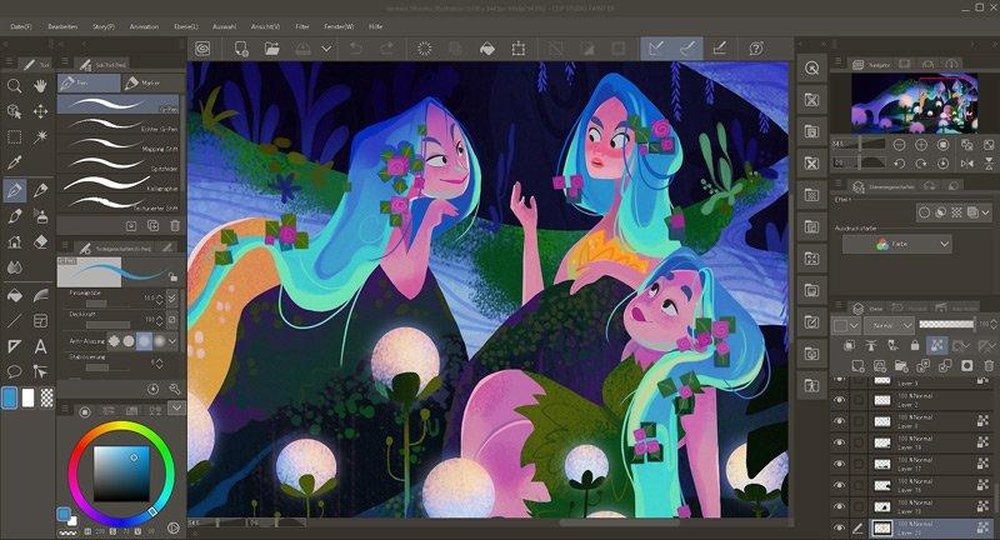1000x540 pixels.
Task: Select the Eyedropper tool
Action: click(14, 163)
